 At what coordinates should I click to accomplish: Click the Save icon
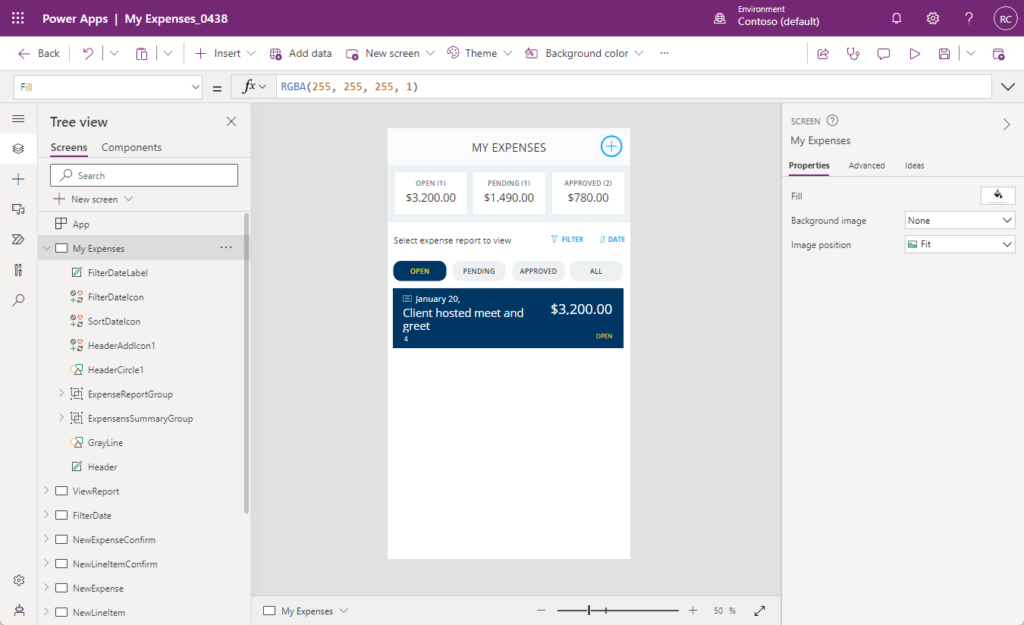coord(944,54)
